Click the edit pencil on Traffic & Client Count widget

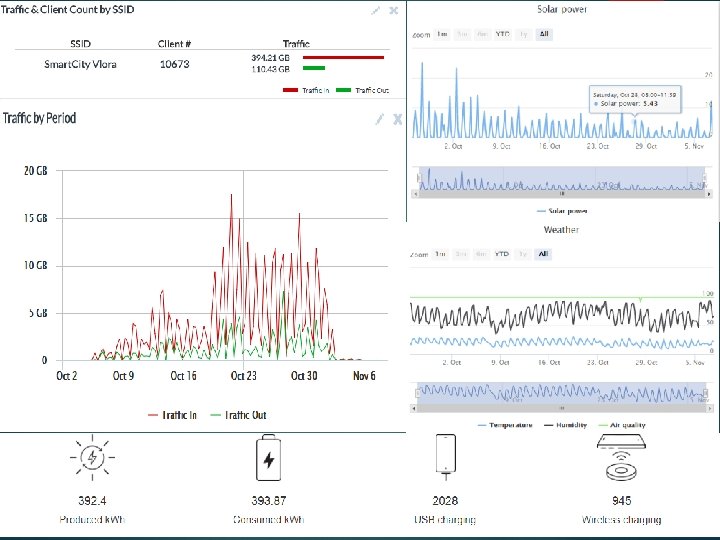(376, 11)
